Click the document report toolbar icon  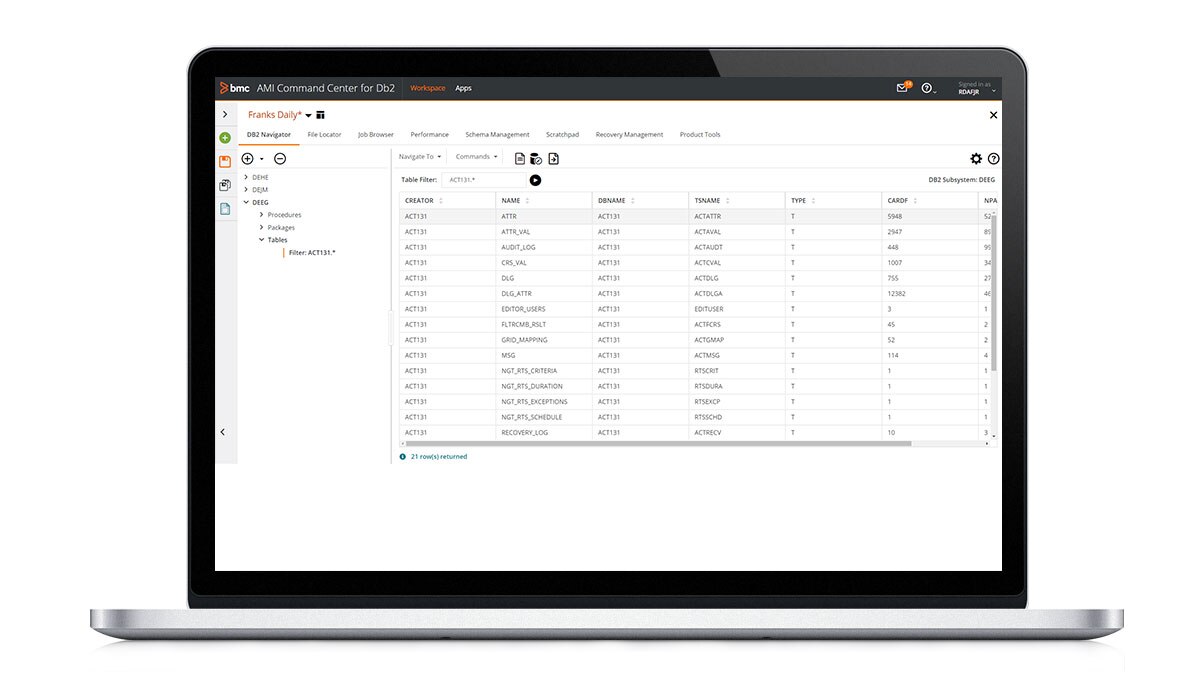click(x=519, y=158)
